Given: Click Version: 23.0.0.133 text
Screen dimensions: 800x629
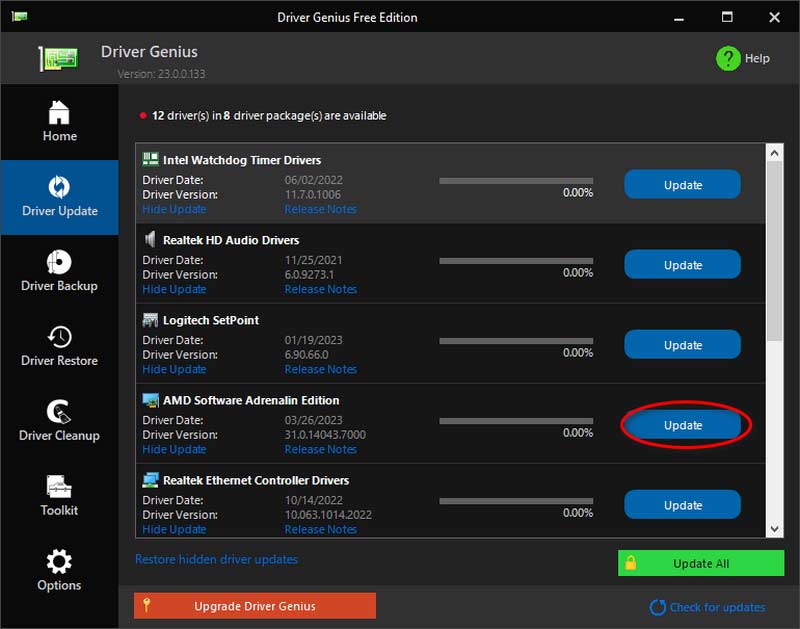Looking at the screenshot, I should [x=161, y=74].
